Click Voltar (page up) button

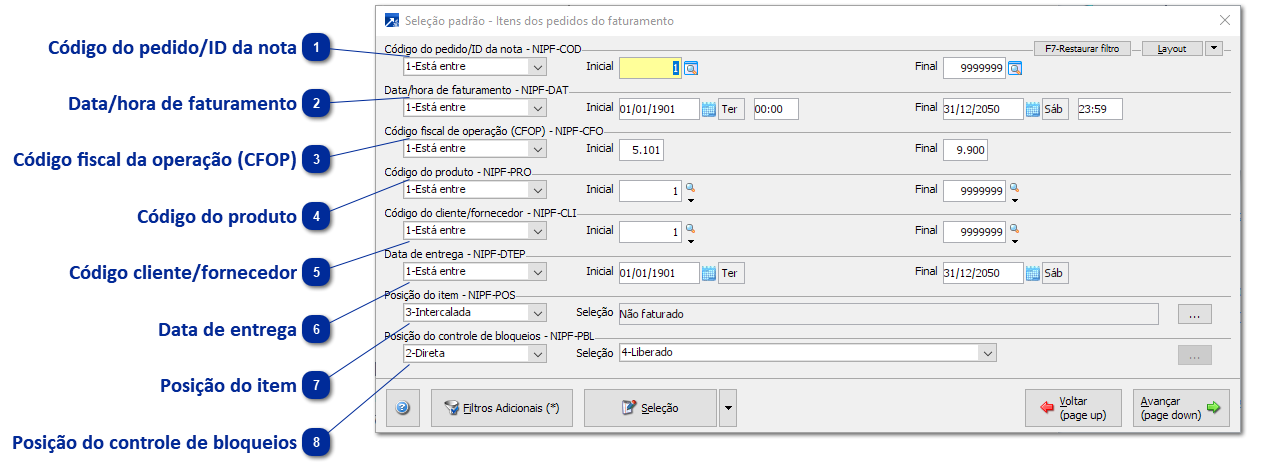pos(1073,408)
